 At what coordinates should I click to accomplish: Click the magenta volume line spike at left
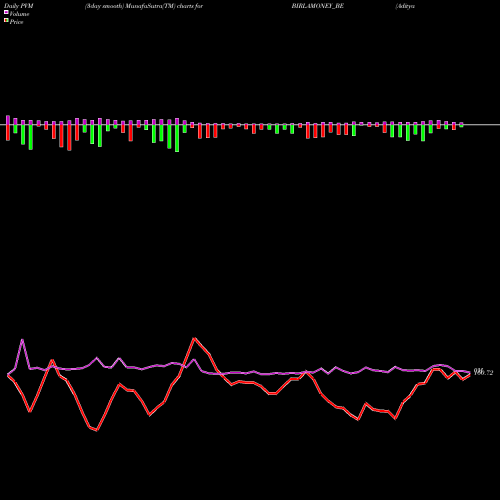tap(22, 340)
